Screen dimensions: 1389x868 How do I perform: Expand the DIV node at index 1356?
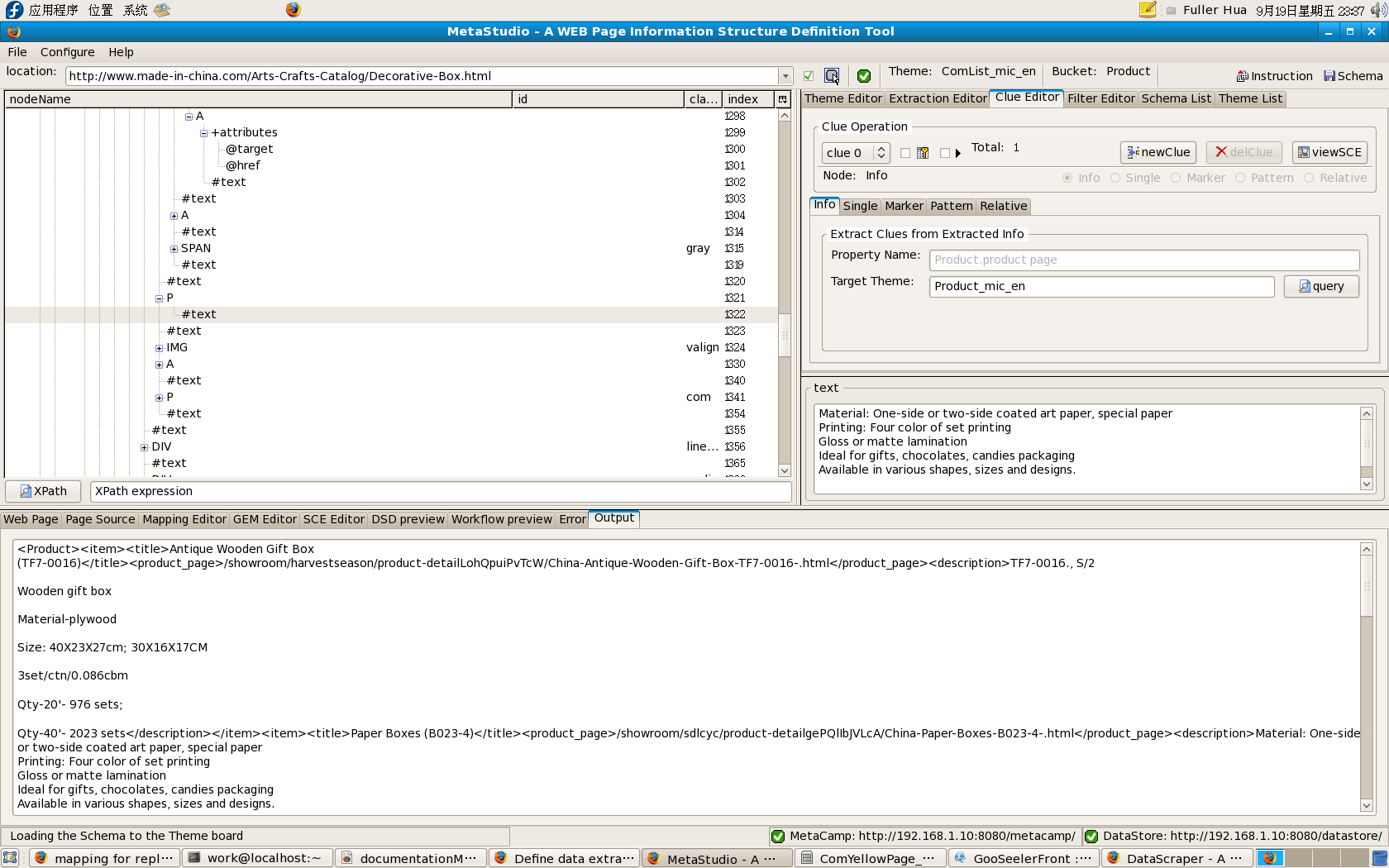[x=144, y=447]
